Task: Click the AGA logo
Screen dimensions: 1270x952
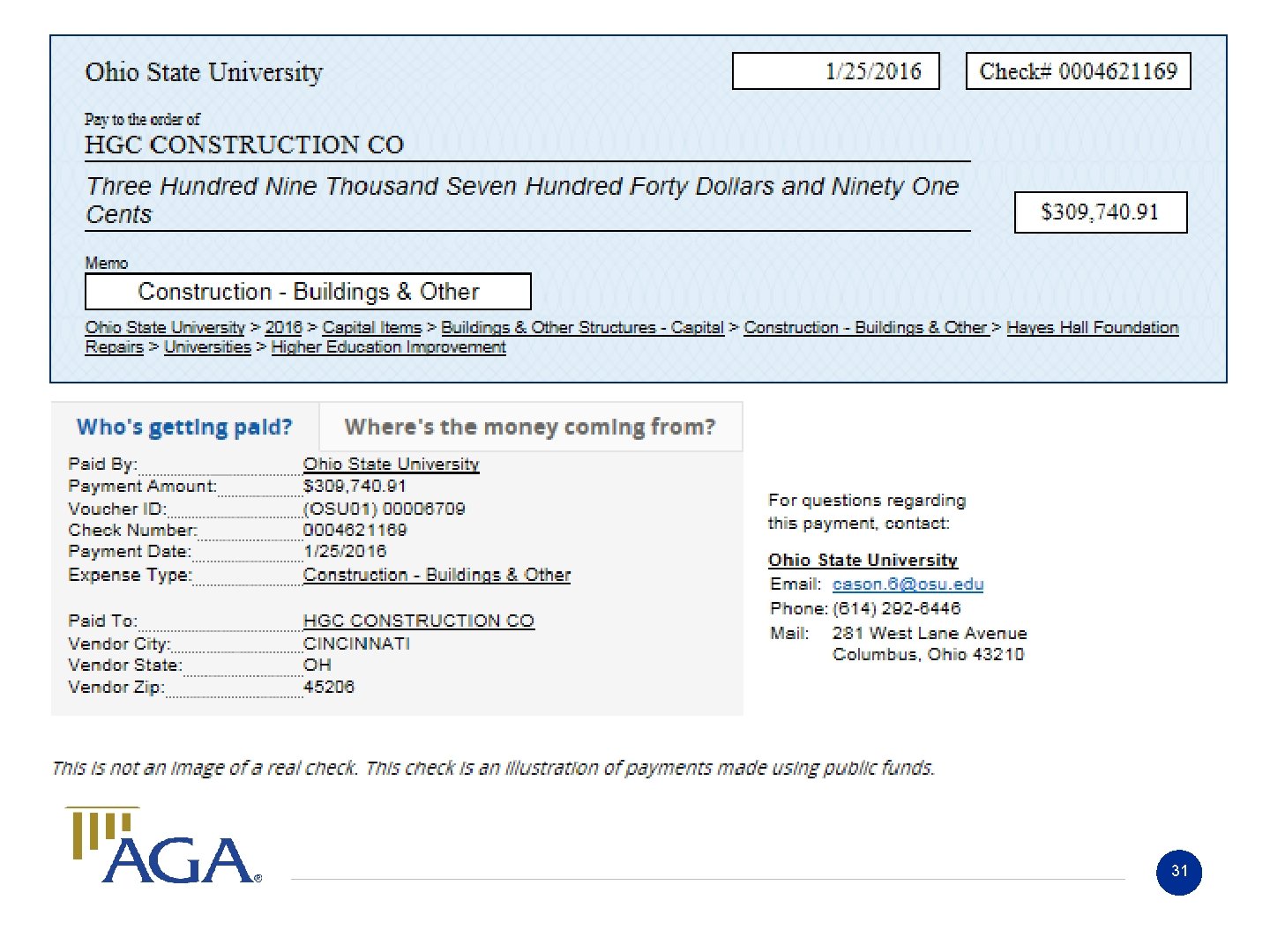Action: [x=164, y=845]
